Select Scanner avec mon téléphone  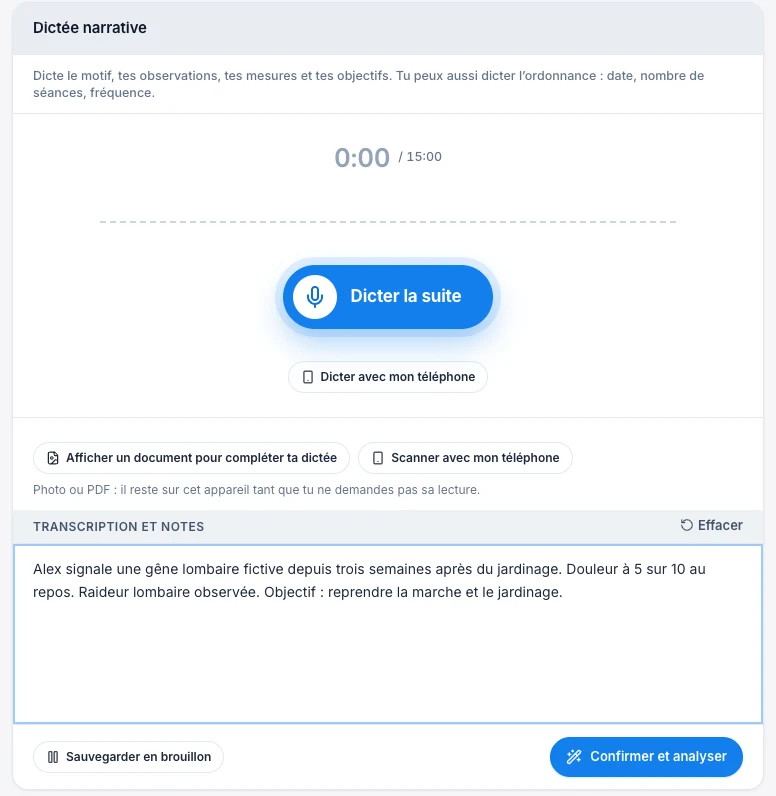point(465,458)
